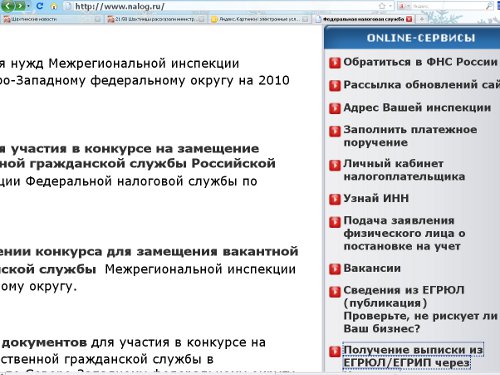The image size is (500, 375).
Task: Click bold text гражданской службы Российской
Action: coord(152,164)
